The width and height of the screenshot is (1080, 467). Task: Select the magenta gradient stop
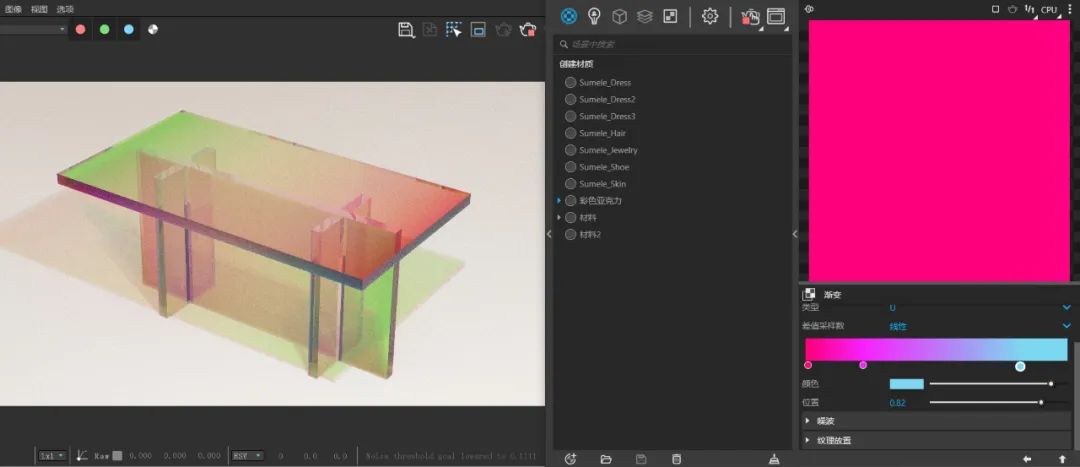(863, 365)
